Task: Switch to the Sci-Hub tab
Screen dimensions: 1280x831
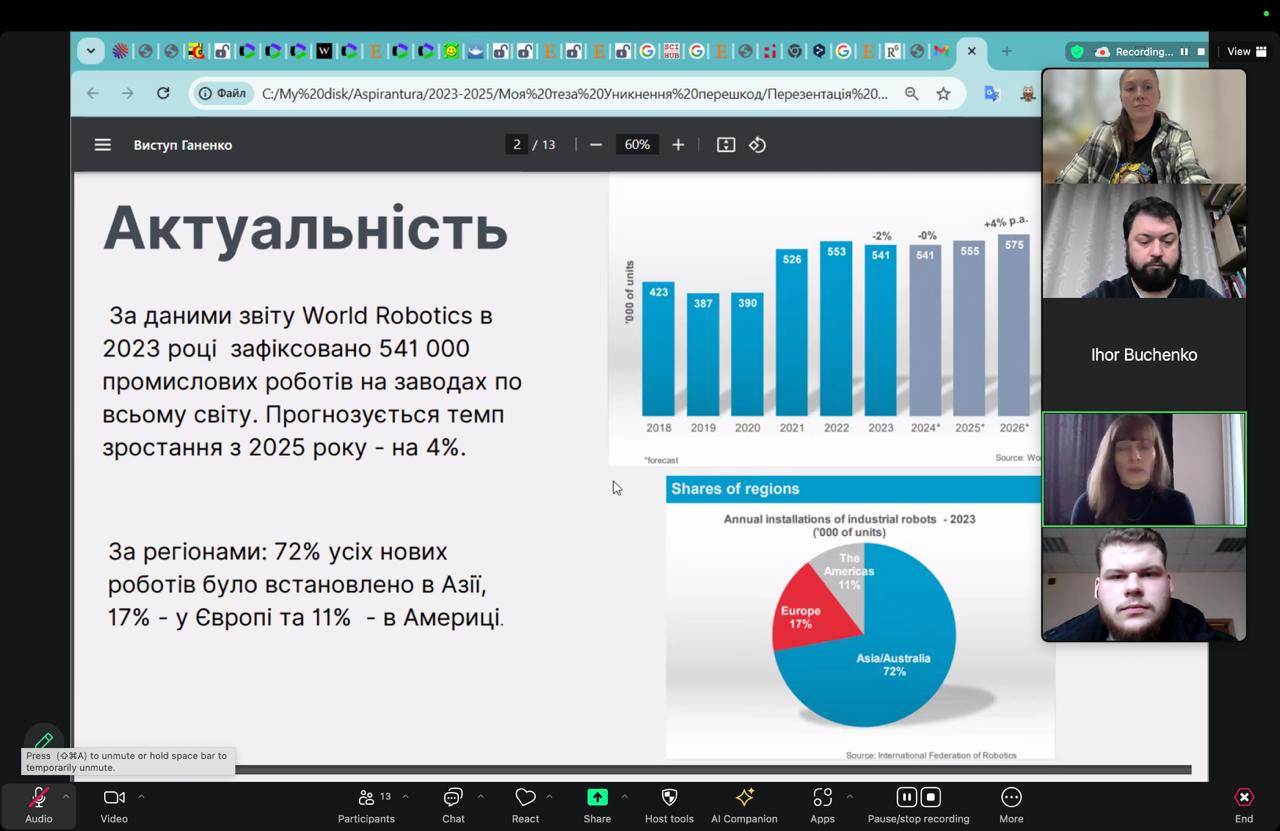Action: pyautogui.click(x=672, y=51)
